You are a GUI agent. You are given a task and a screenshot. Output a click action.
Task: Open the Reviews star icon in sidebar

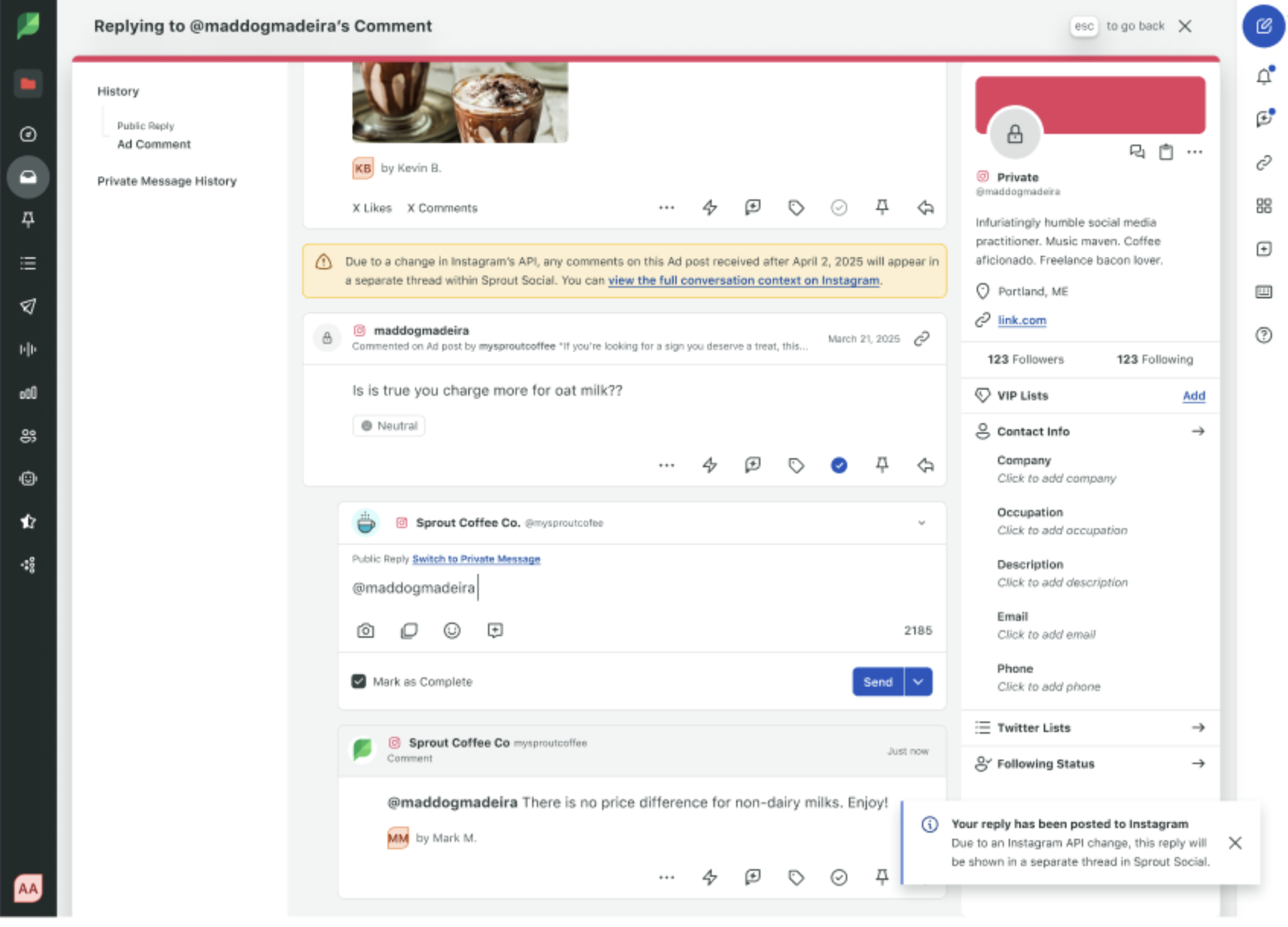[x=28, y=522]
